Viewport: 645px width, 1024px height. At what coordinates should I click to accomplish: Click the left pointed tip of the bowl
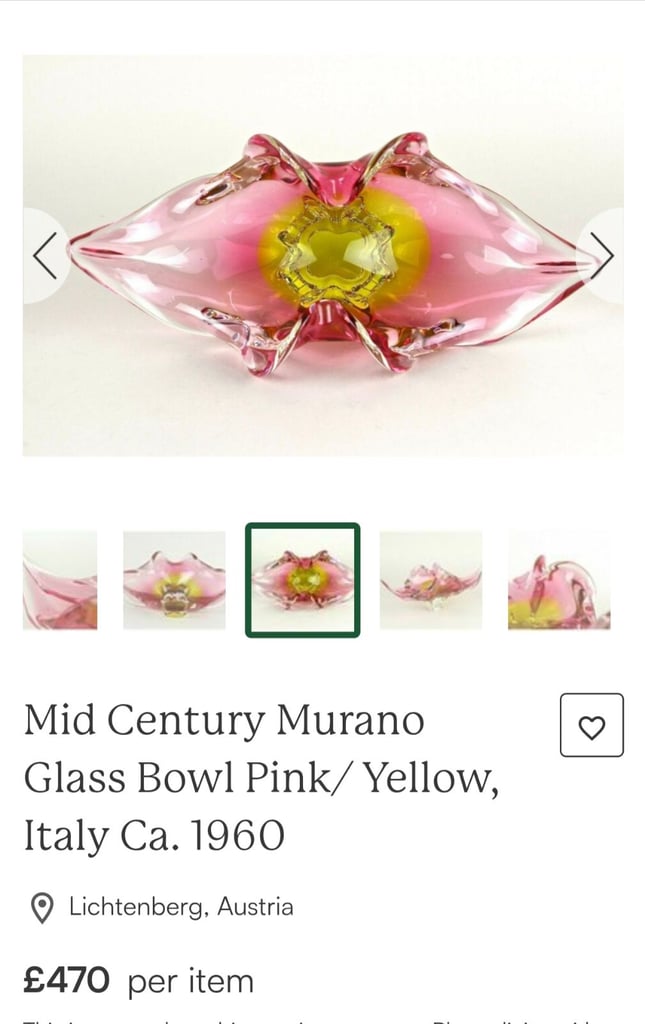tap(78, 246)
